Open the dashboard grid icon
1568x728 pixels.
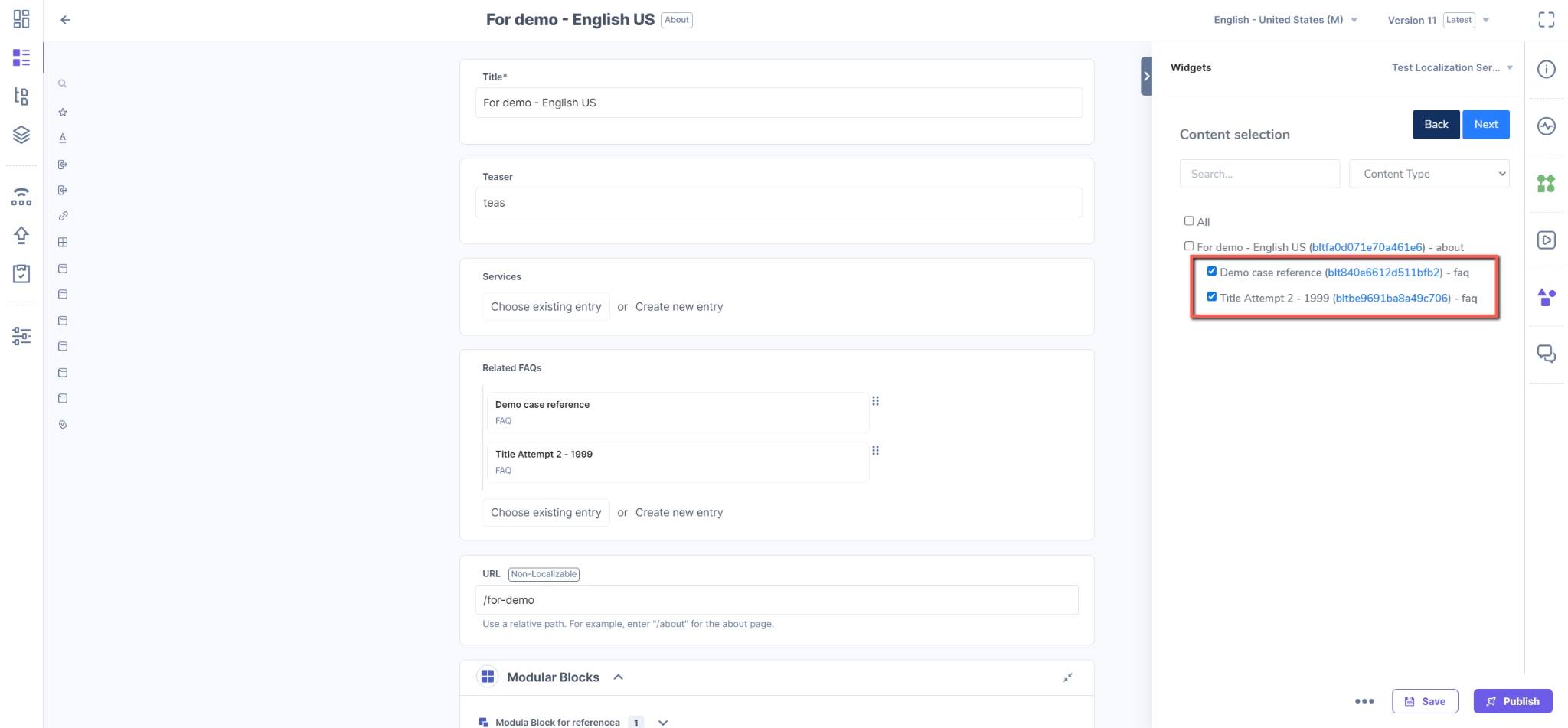(x=21, y=19)
